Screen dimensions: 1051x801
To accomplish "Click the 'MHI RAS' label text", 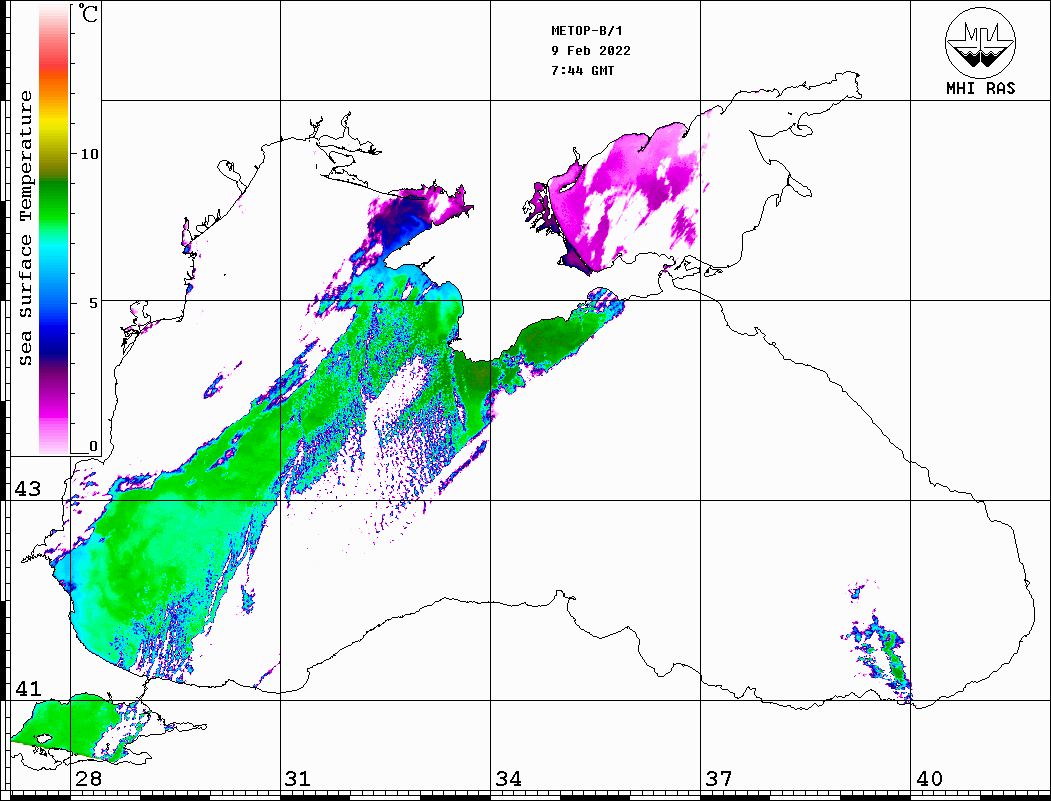I will 980,88.
